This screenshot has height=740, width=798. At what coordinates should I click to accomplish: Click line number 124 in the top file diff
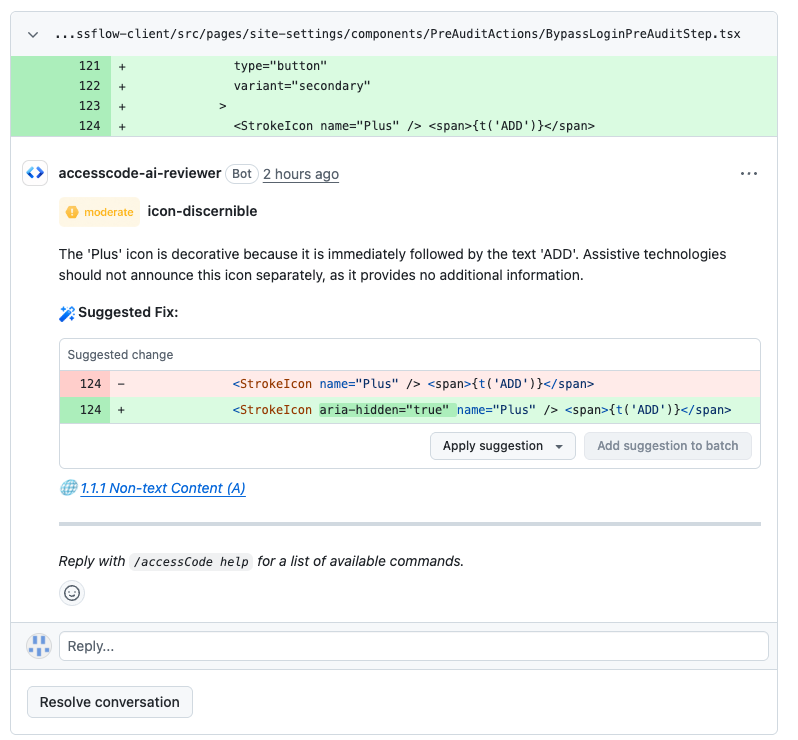(x=90, y=126)
